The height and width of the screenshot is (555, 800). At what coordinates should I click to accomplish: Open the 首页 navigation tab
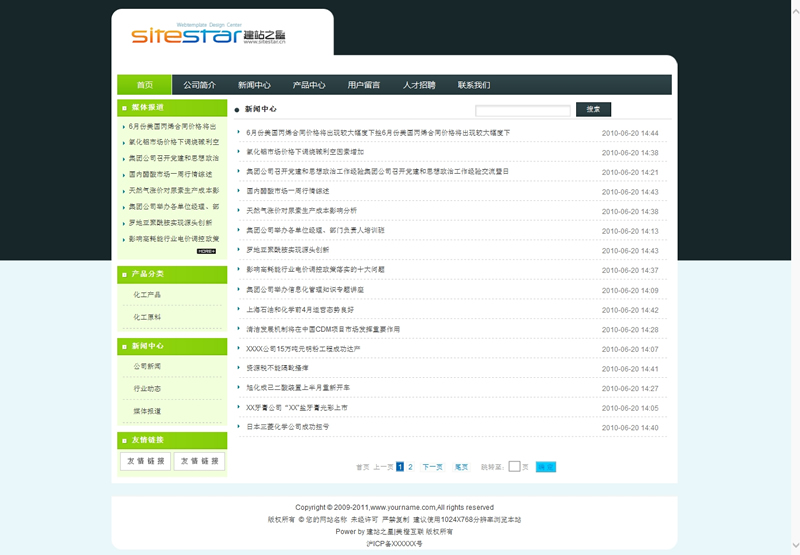click(145, 85)
